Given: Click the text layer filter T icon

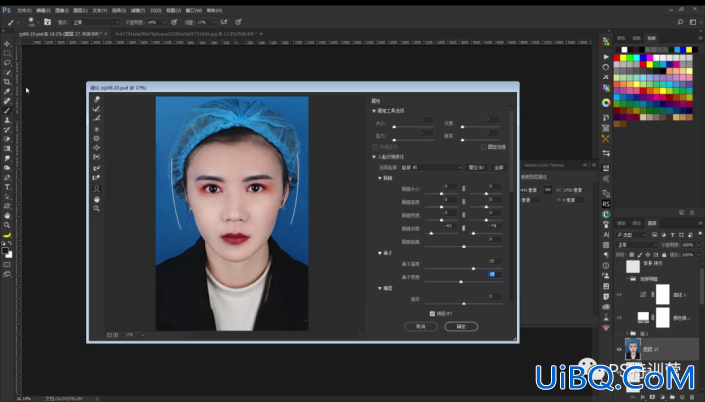Looking at the screenshot, I should [x=673, y=235].
